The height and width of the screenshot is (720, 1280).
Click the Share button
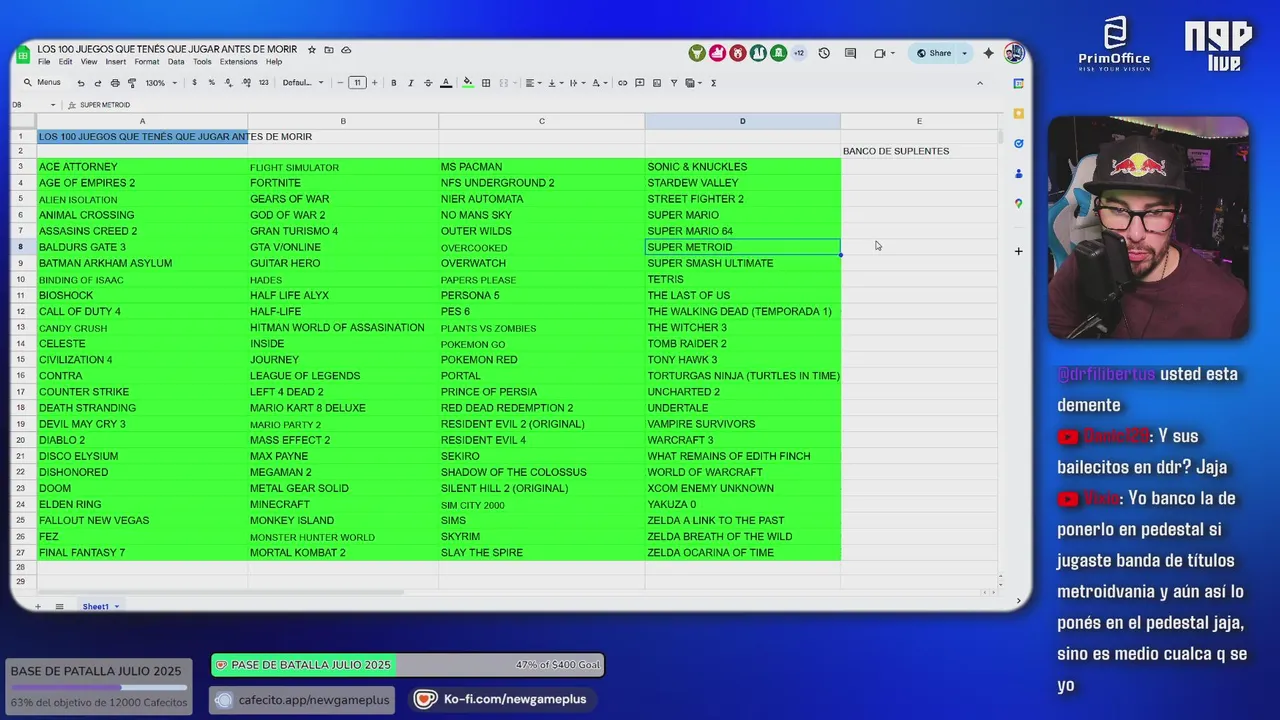point(934,53)
